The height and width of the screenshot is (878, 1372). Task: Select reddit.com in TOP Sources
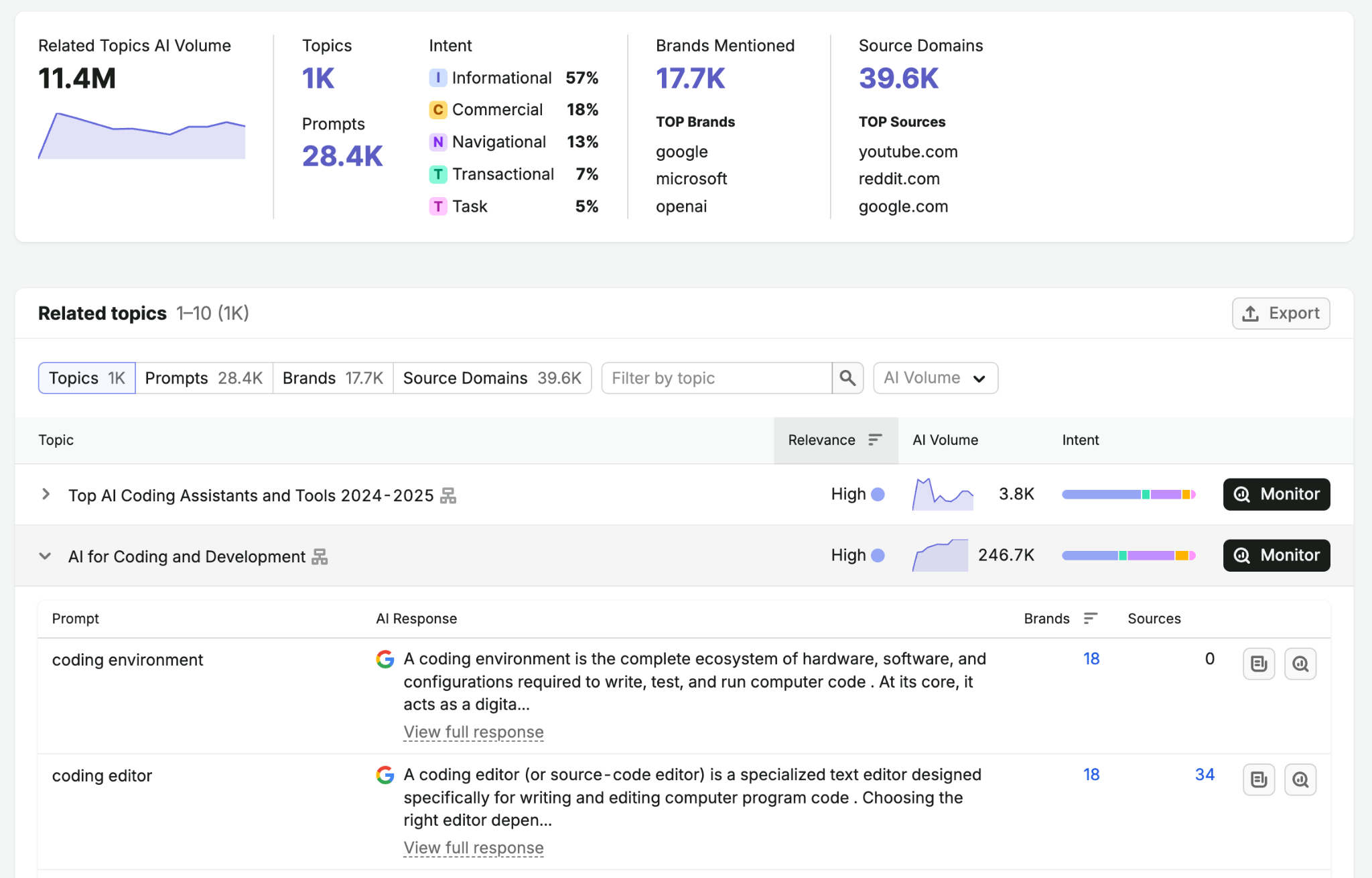click(x=899, y=179)
